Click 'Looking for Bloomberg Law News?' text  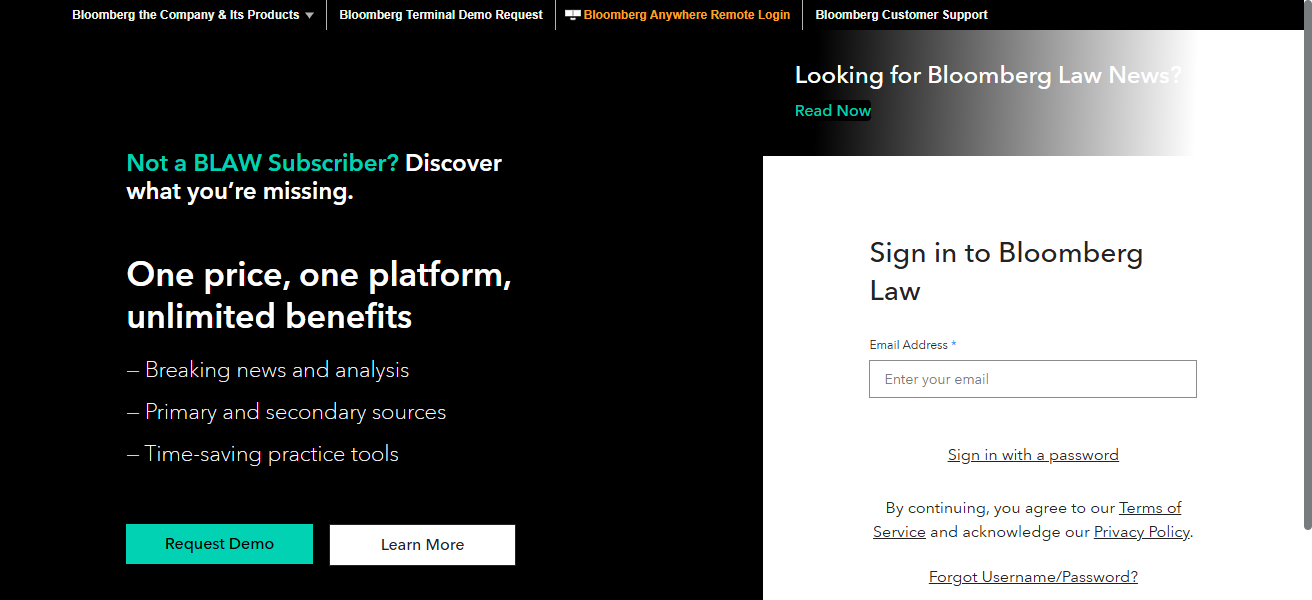point(988,75)
